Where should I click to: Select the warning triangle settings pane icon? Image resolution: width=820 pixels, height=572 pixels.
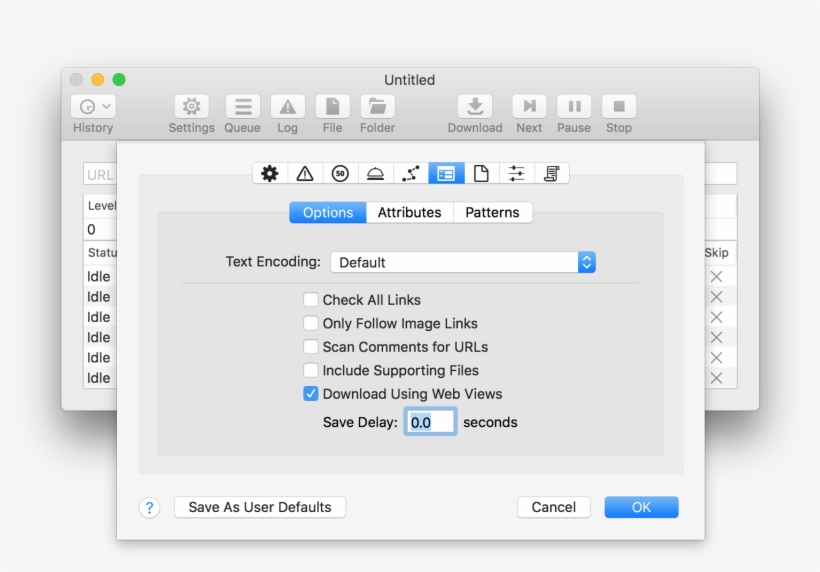(305, 173)
